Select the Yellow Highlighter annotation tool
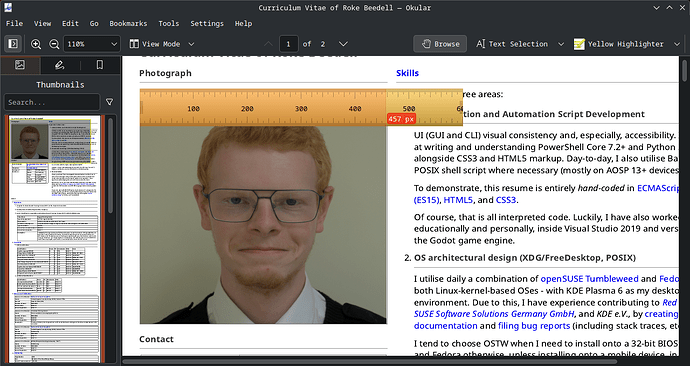The image size is (690, 366). tap(619, 44)
